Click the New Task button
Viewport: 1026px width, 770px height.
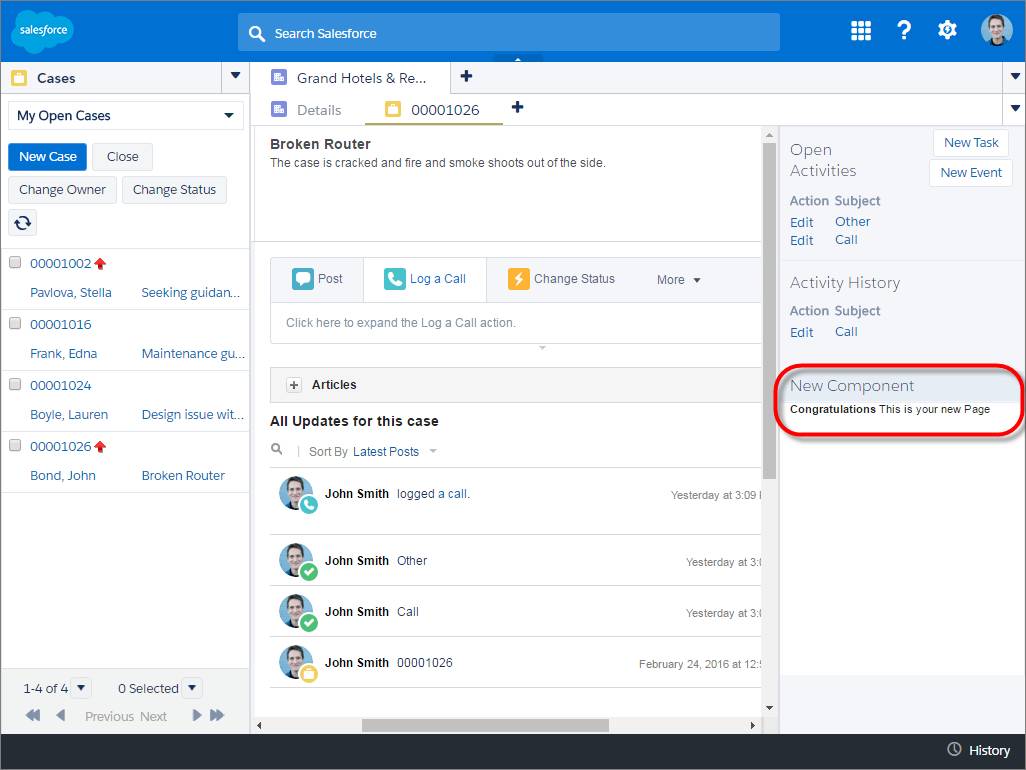[x=970, y=143]
